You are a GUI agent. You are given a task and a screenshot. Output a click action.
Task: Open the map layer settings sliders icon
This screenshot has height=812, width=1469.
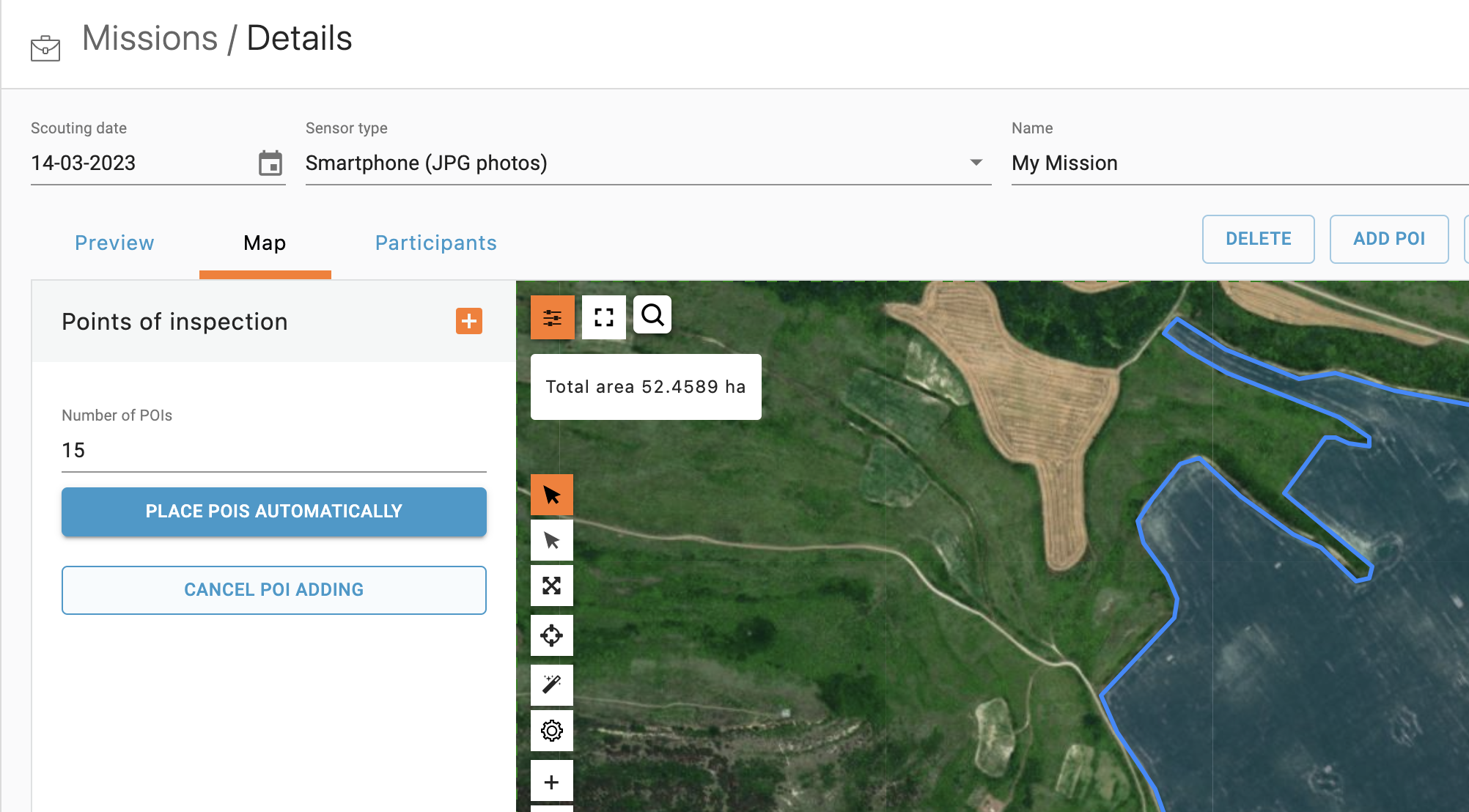[552, 317]
